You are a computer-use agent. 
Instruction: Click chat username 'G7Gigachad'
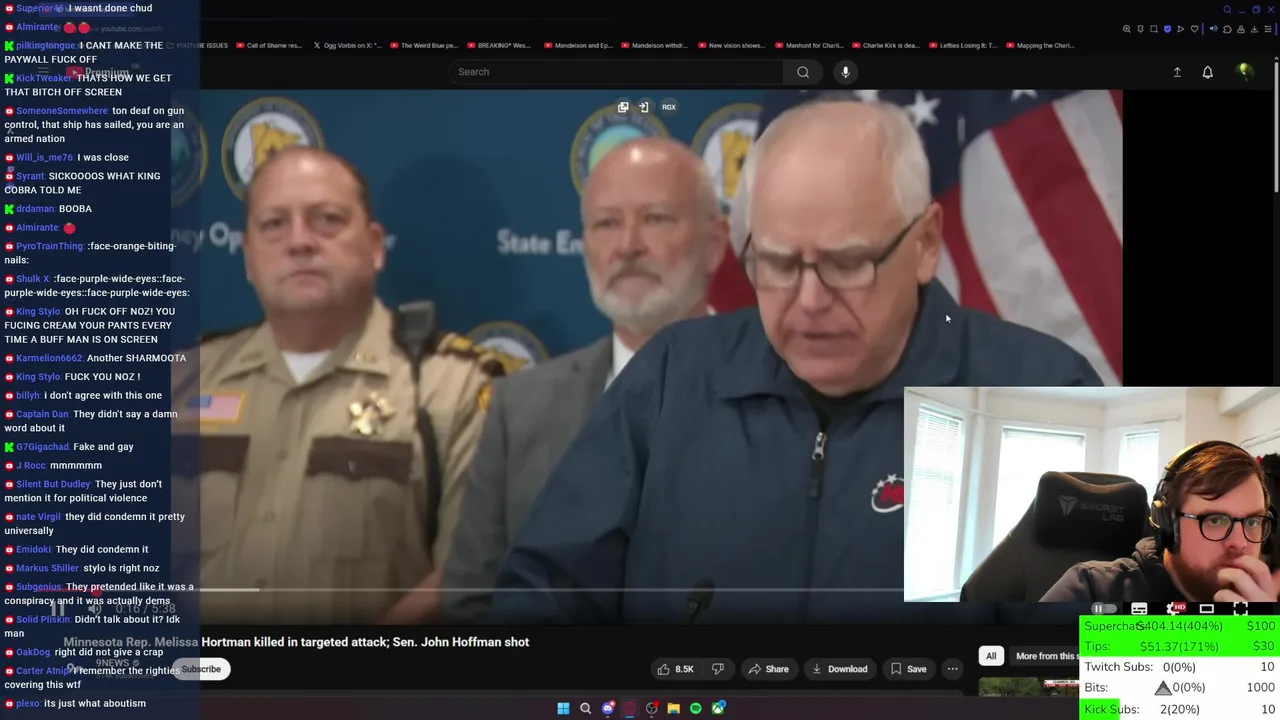42,447
